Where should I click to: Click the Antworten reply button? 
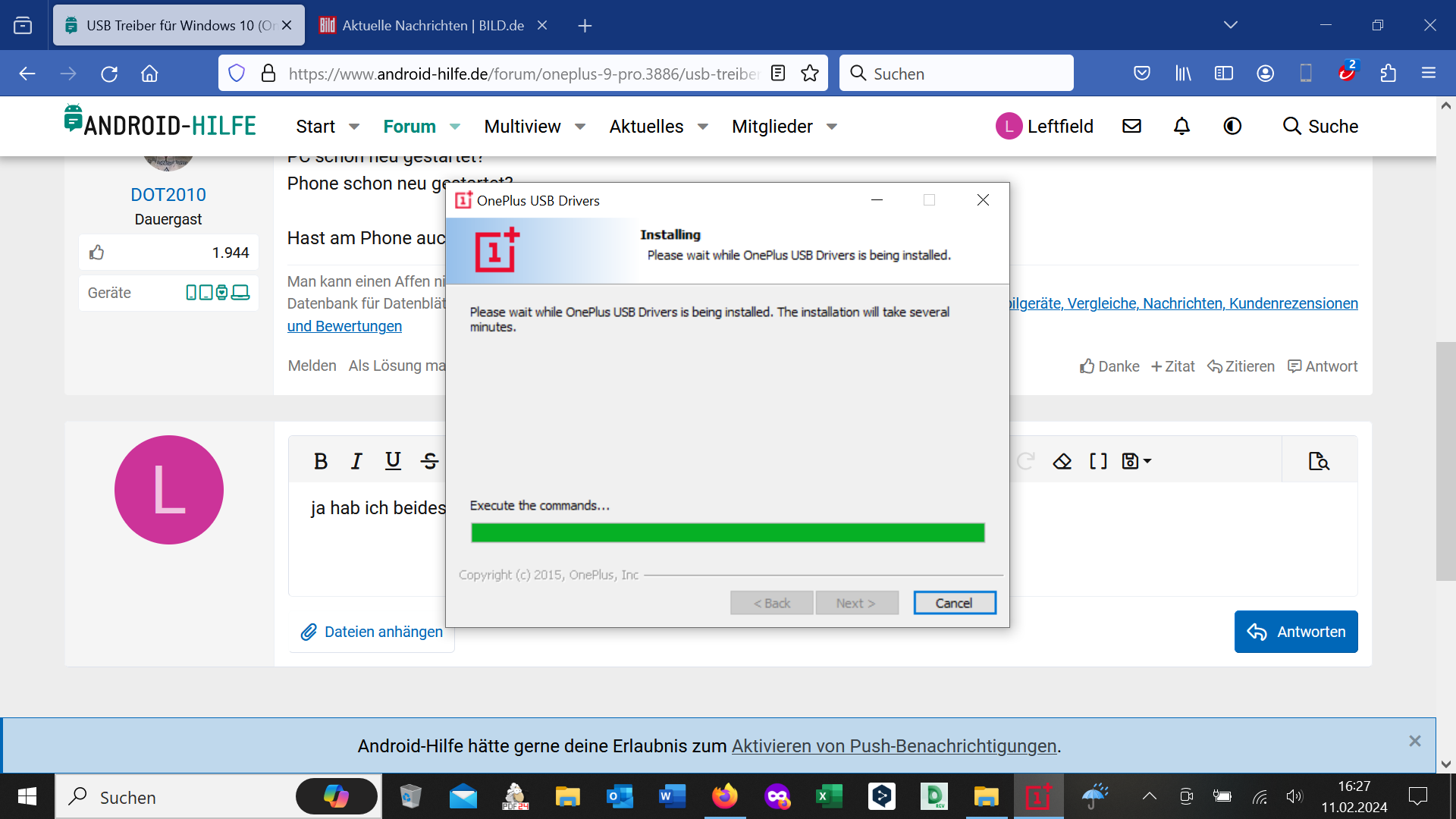(x=1296, y=632)
